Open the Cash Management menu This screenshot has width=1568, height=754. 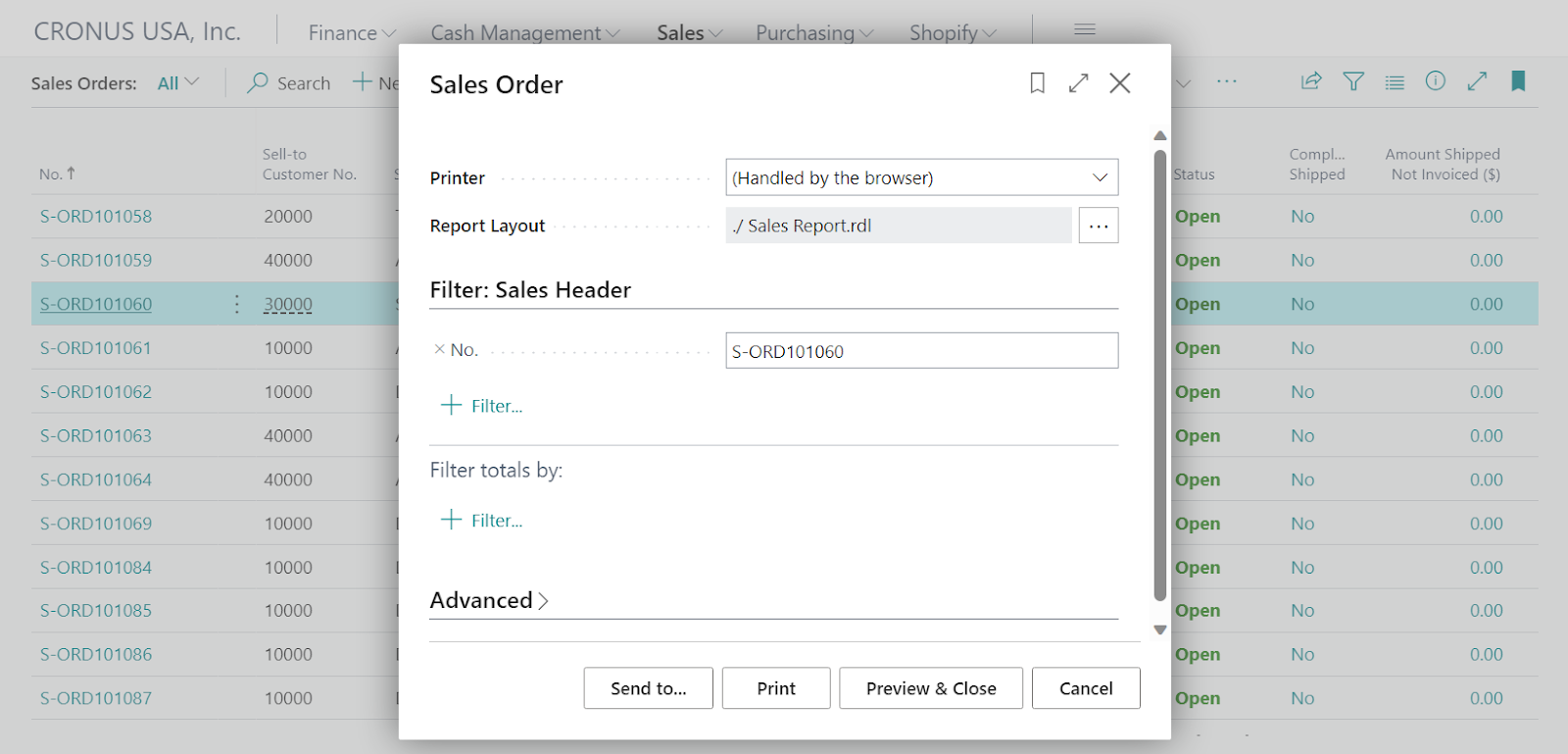pyautogui.click(x=524, y=33)
